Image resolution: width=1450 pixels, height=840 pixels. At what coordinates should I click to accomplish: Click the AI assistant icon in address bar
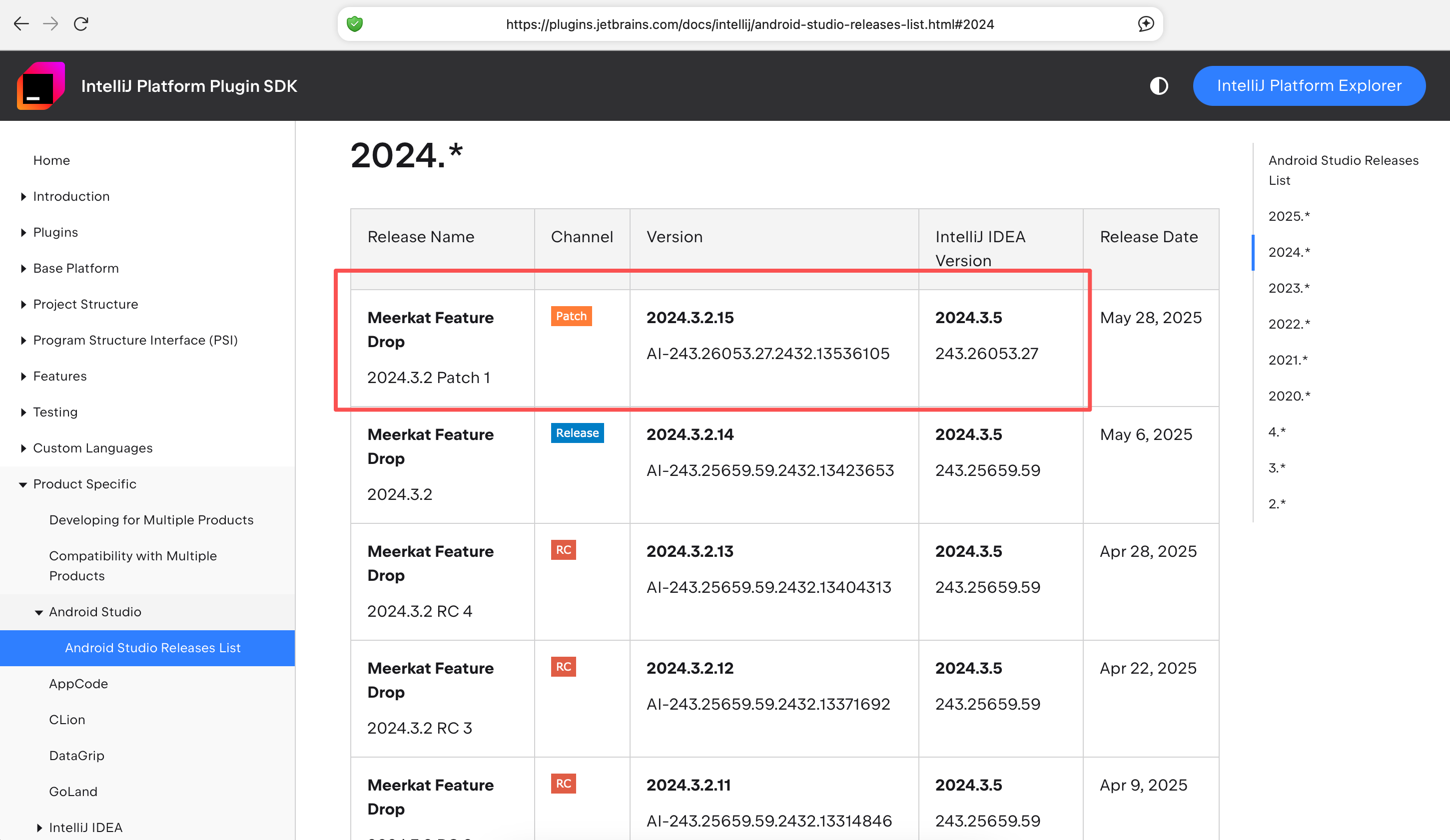(x=1145, y=23)
